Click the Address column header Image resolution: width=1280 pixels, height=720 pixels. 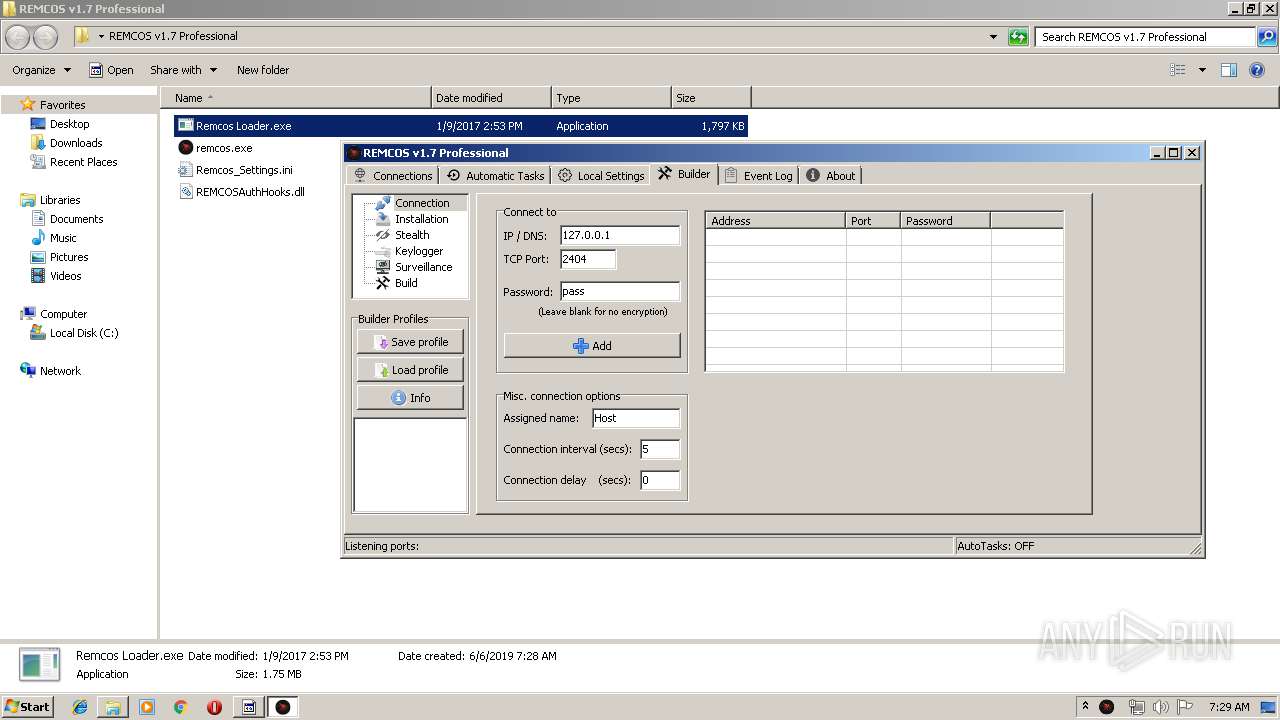point(776,221)
